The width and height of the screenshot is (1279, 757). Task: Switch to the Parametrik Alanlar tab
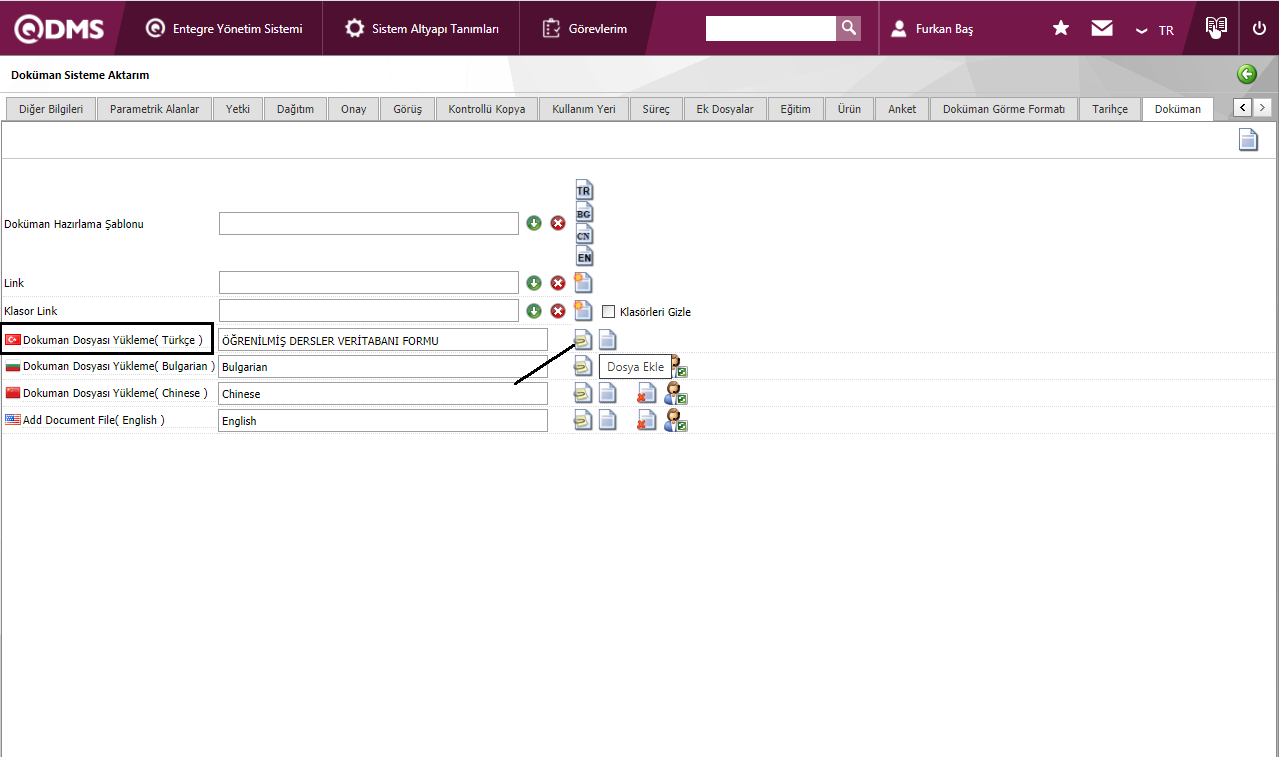click(154, 109)
